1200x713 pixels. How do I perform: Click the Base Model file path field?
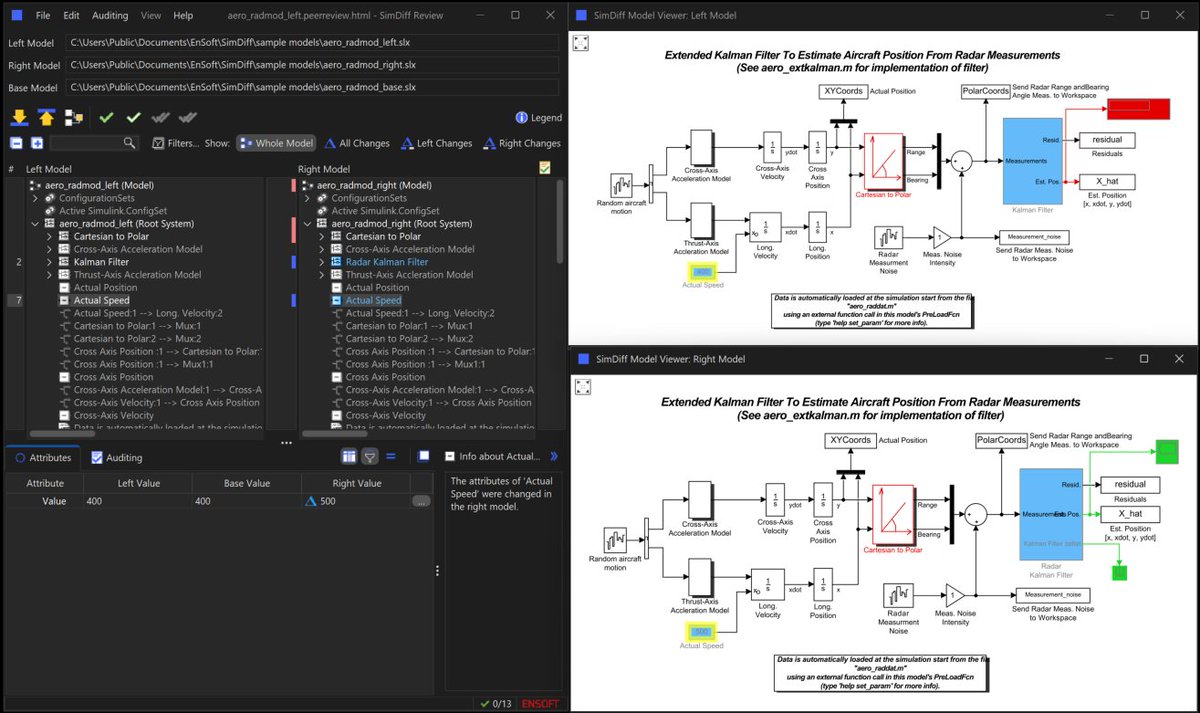(313, 87)
